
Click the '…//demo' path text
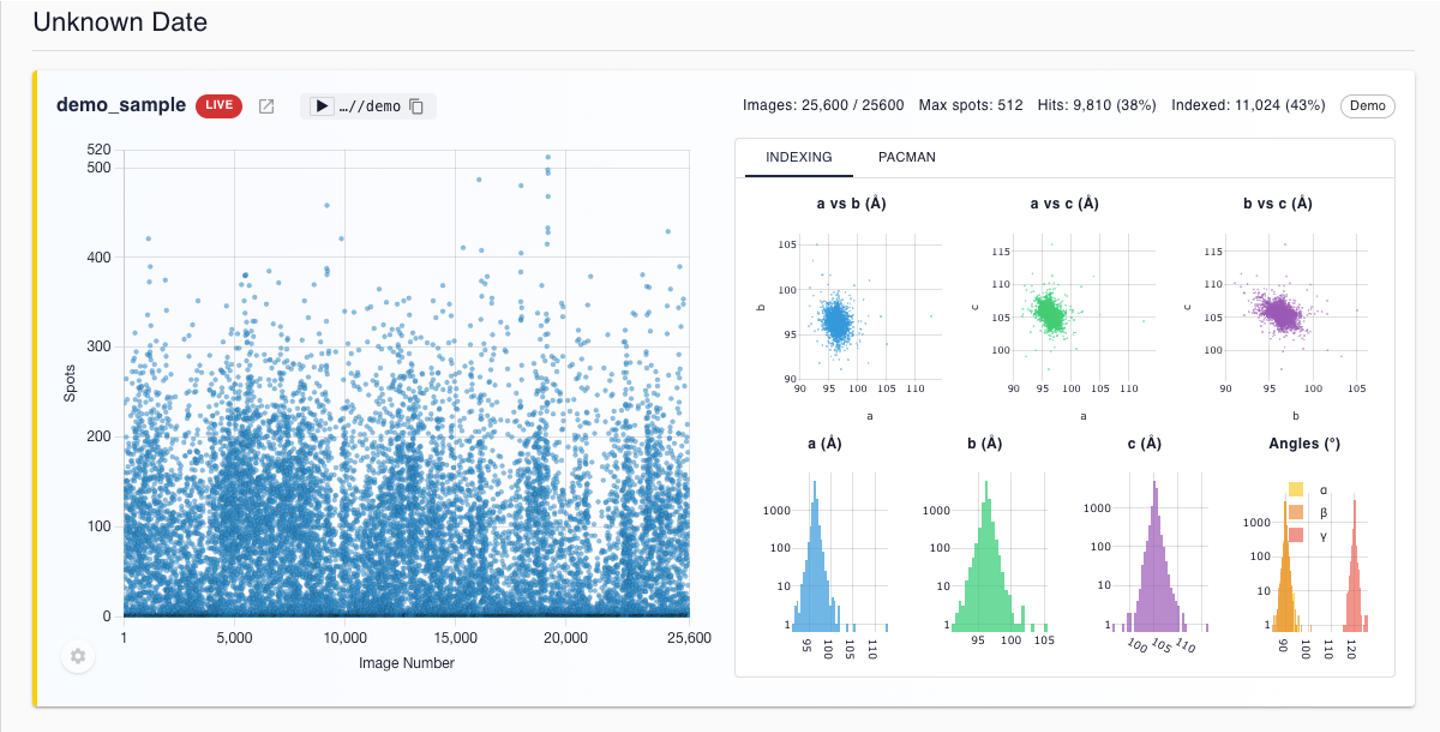tap(369, 106)
